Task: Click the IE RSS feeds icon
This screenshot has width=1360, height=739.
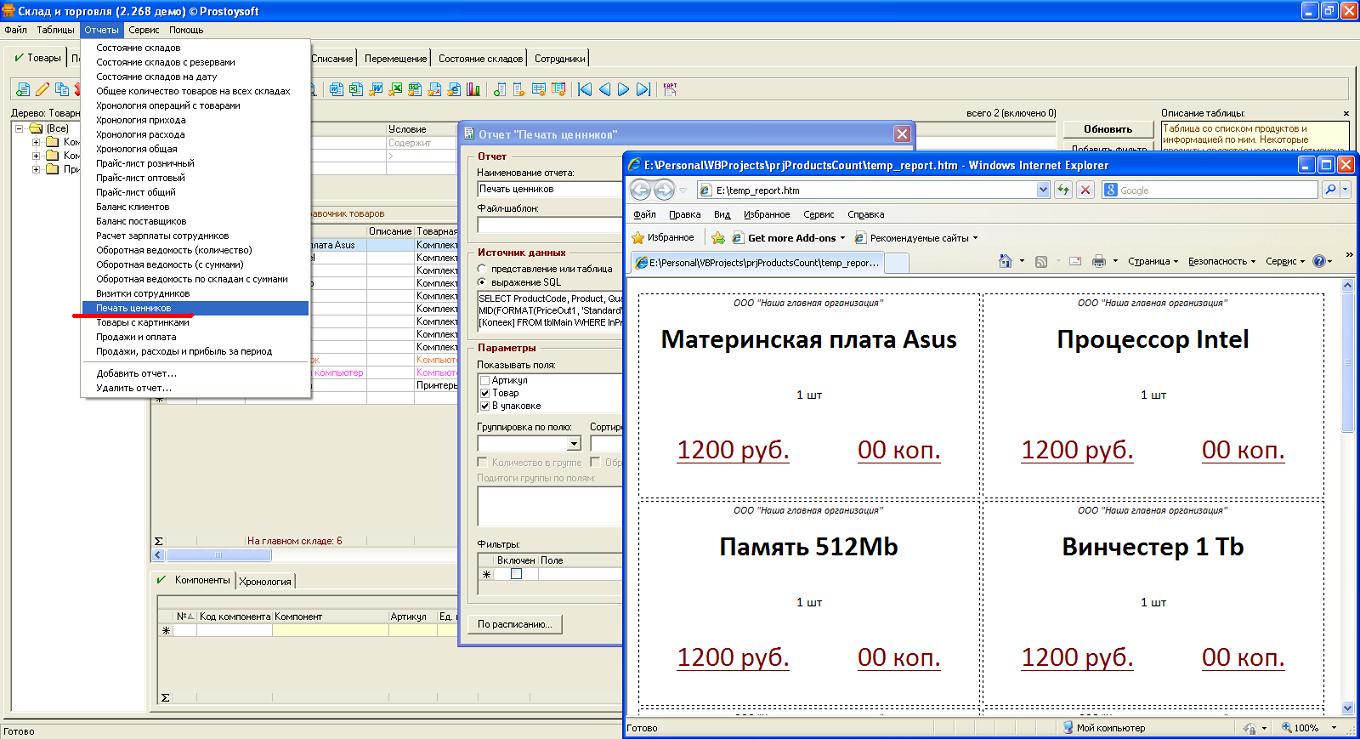Action: pyautogui.click(x=1041, y=261)
